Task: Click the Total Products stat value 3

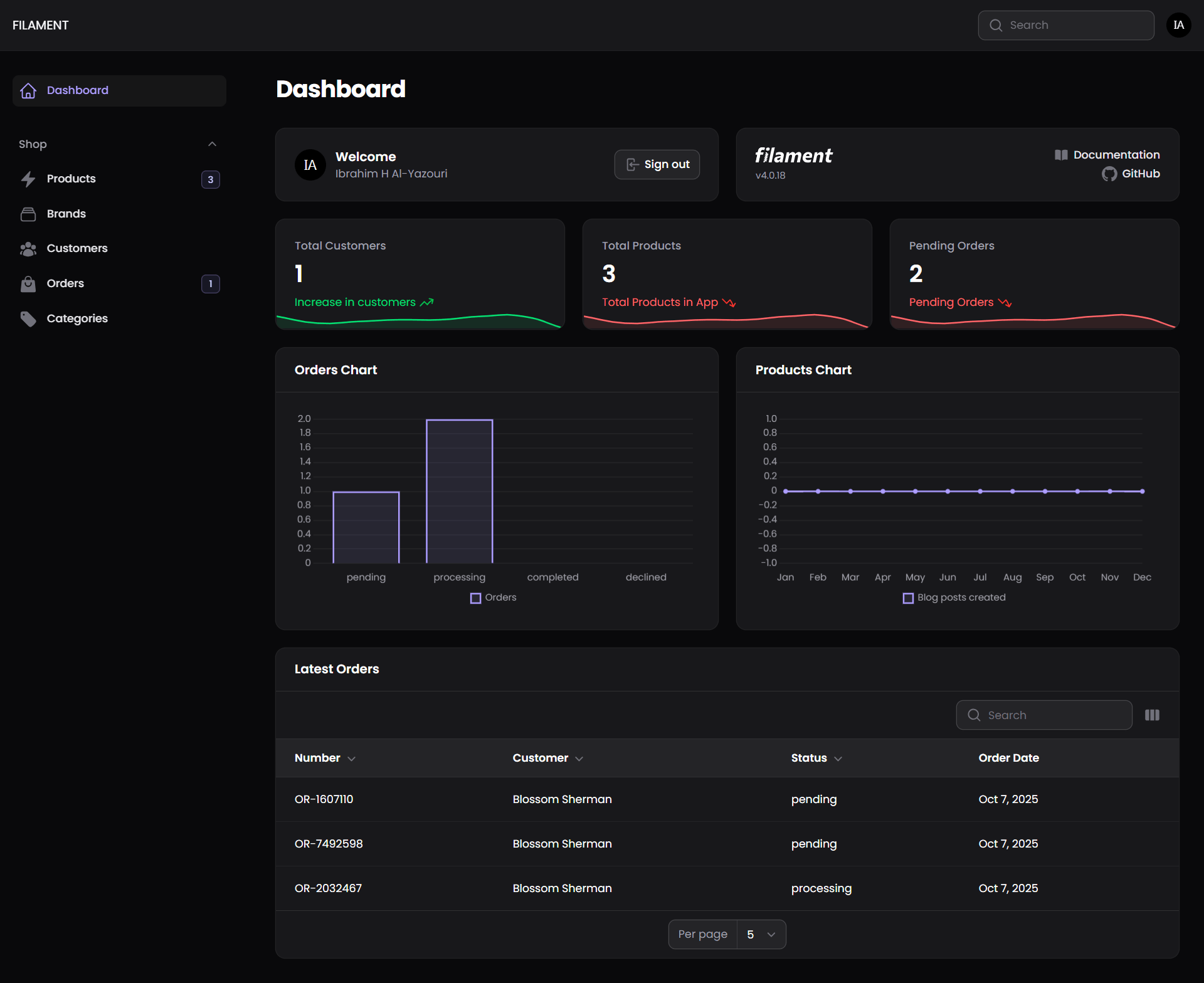Action: 609,274
